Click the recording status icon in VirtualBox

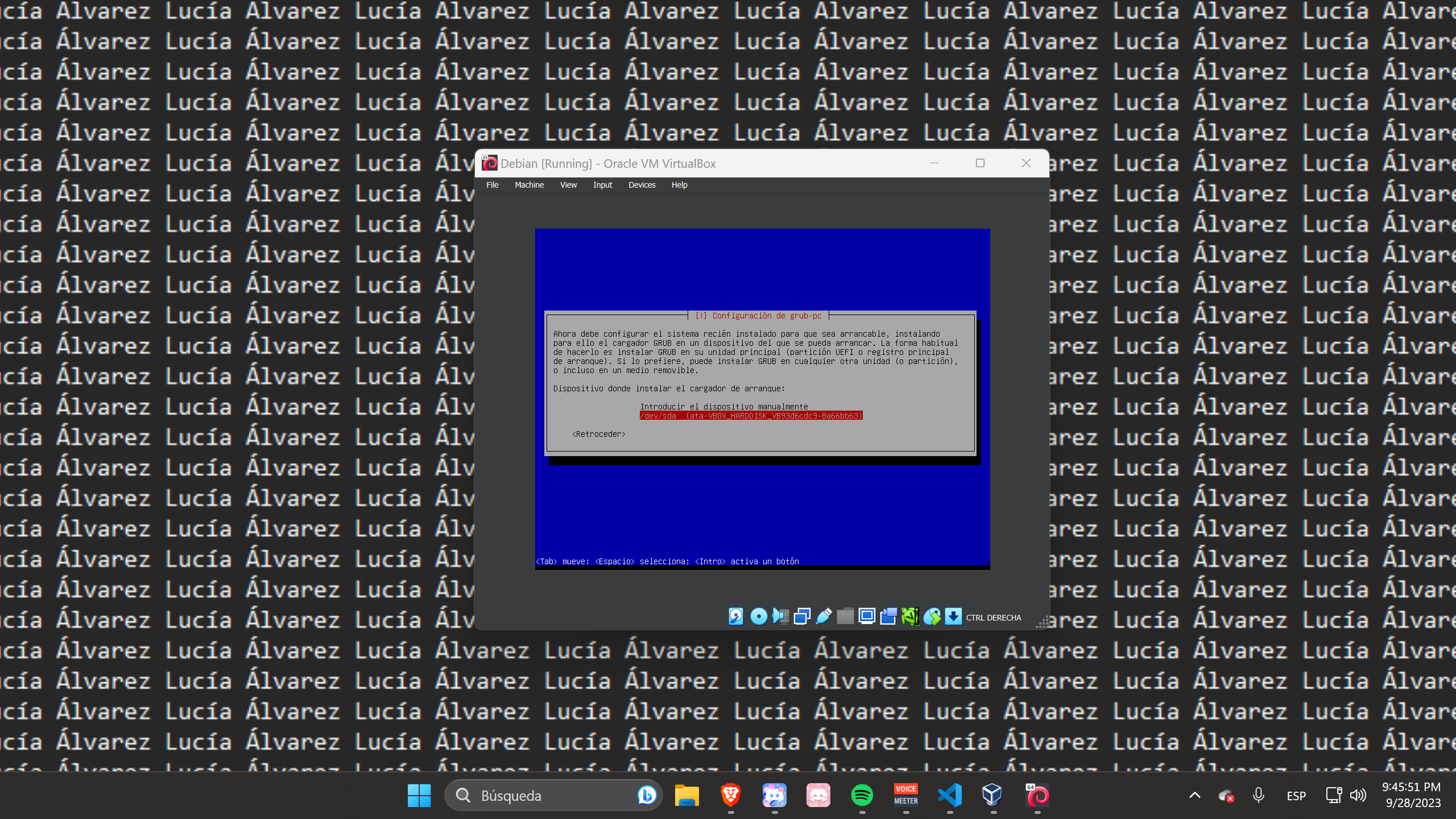[888, 616]
